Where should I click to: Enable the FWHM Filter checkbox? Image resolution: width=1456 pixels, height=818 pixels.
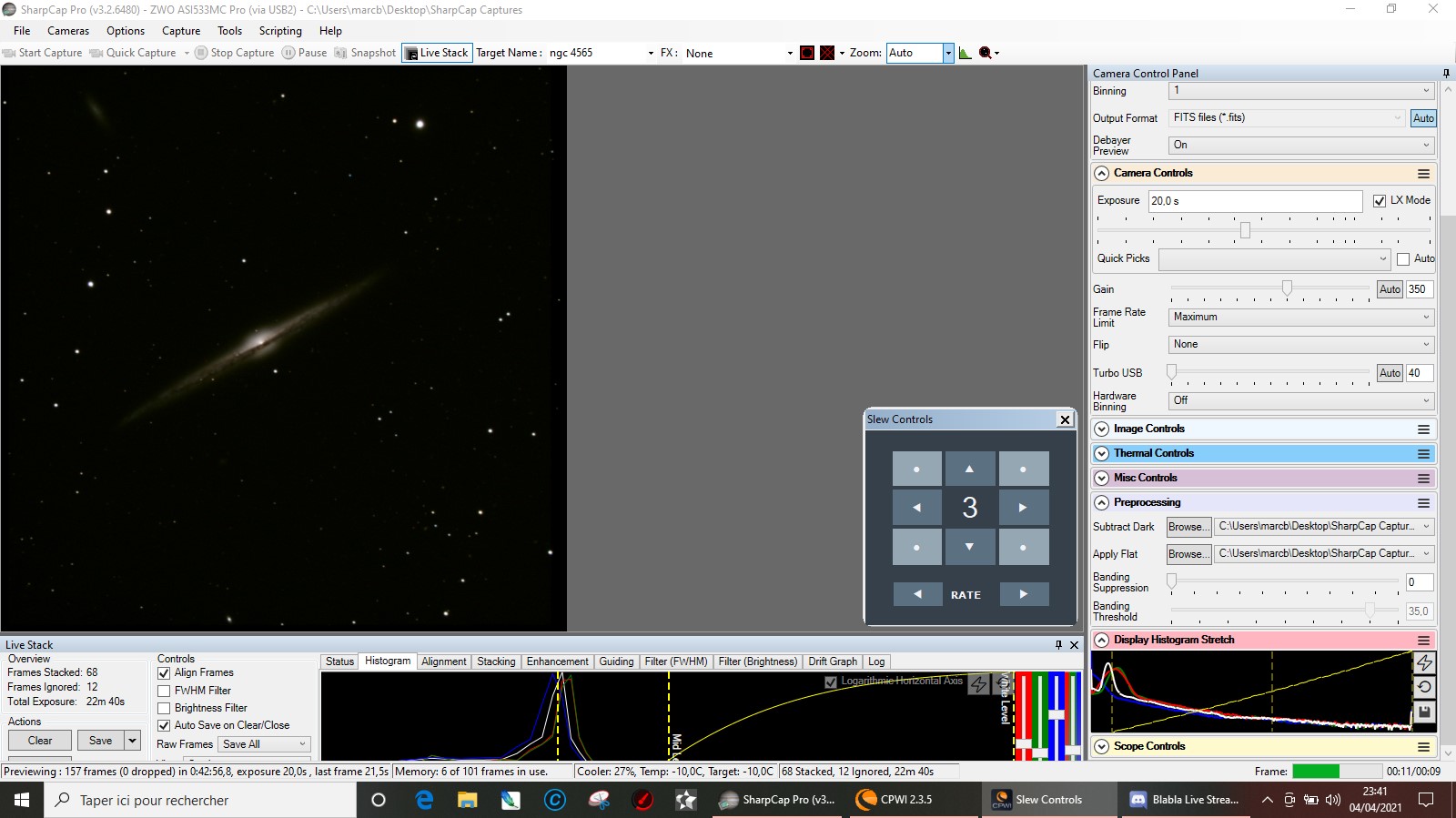(x=164, y=691)
